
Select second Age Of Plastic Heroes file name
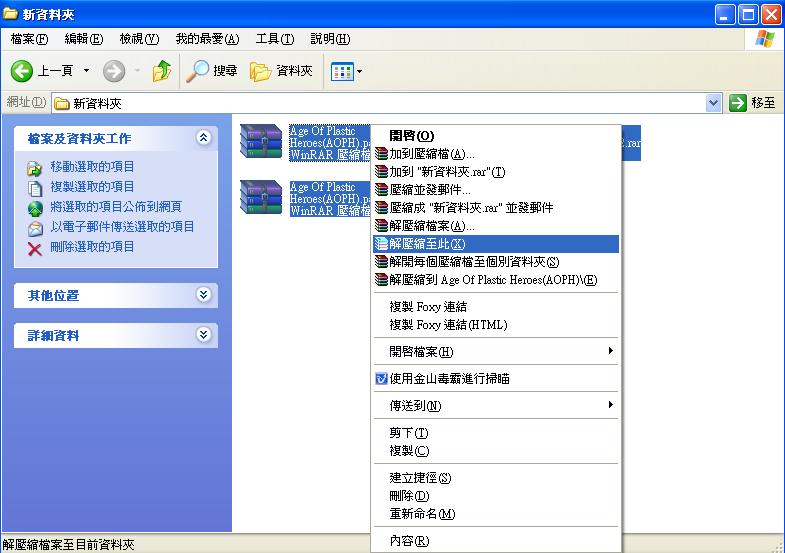pyautogui.click(x=329, y=199)
